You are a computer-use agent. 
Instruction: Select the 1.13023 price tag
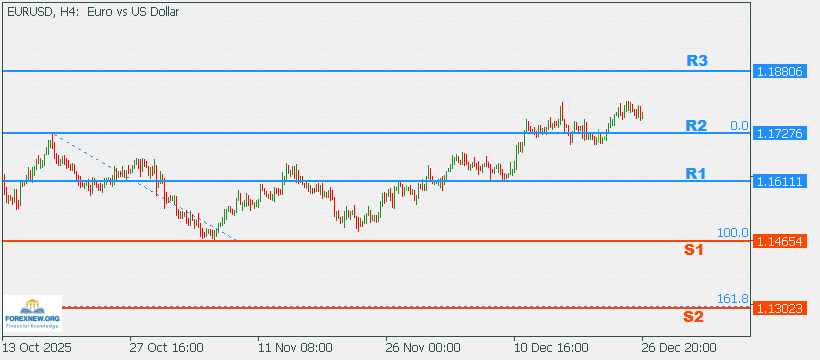click(x=779, y=308)
